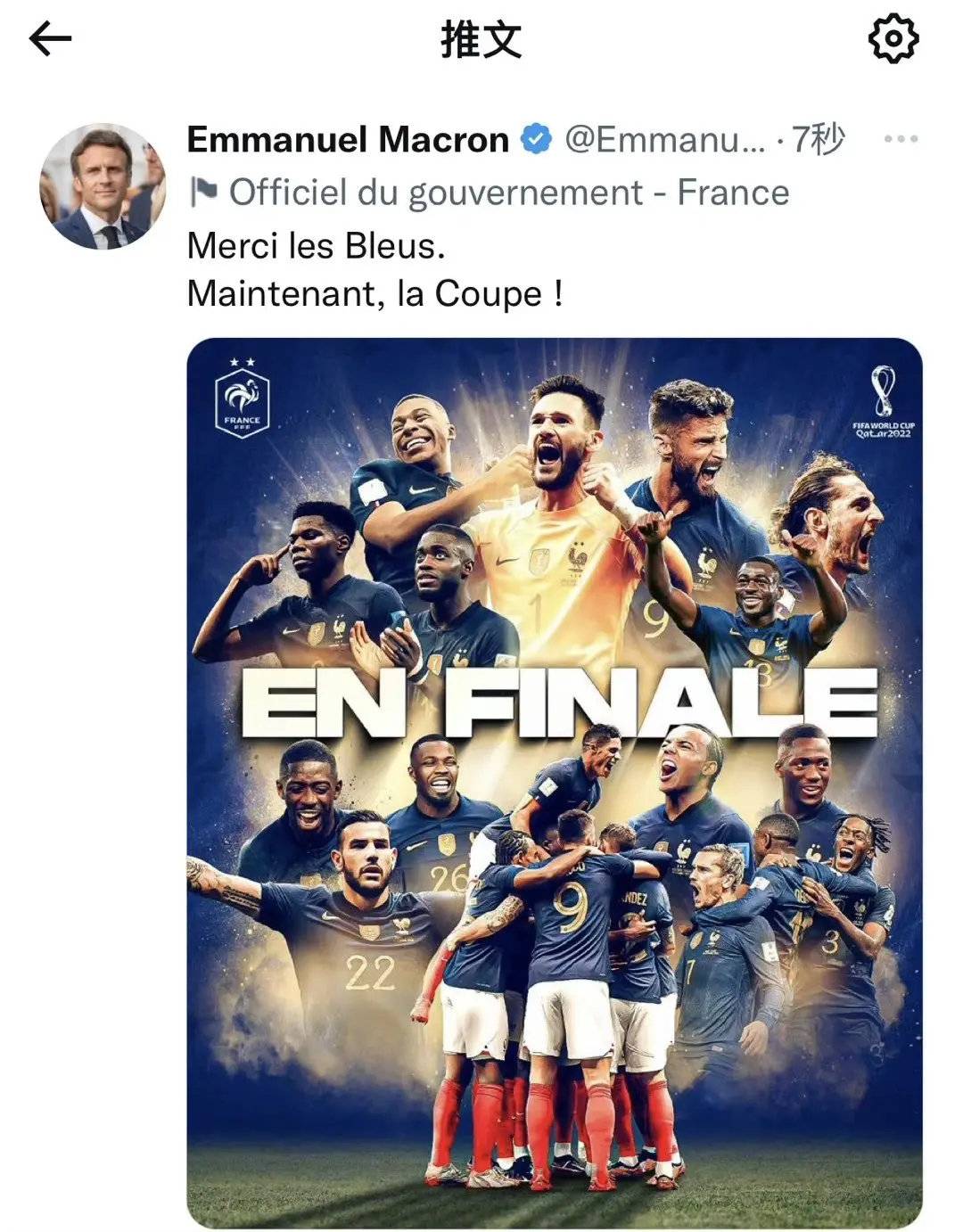Open Emmanuel Macron's profile picture
The height and width of the screenshot is (1232, 963).
coord(104,187)
